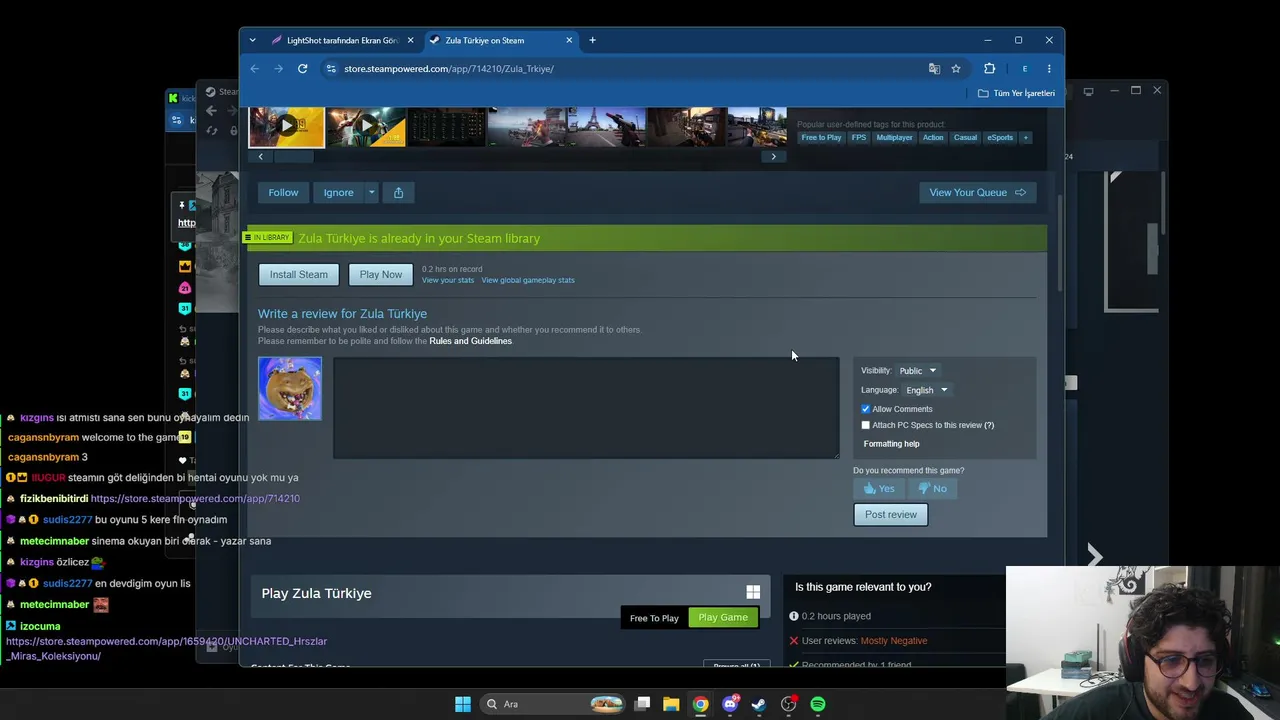Click the browser address bar URL

pos(449,69)
